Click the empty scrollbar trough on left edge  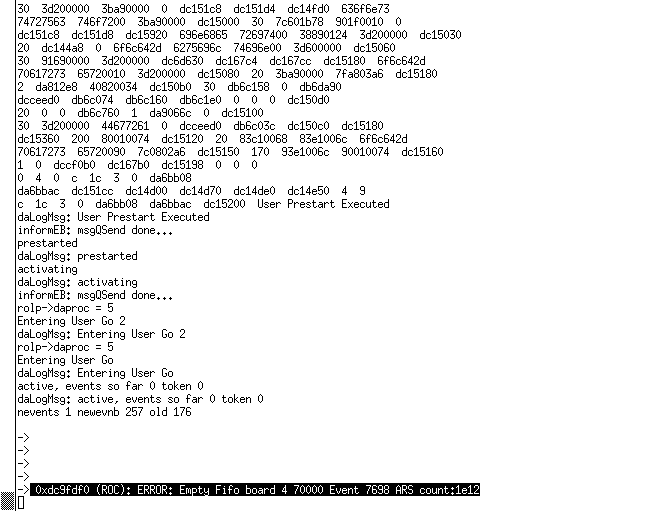click(x=7, y=245)
